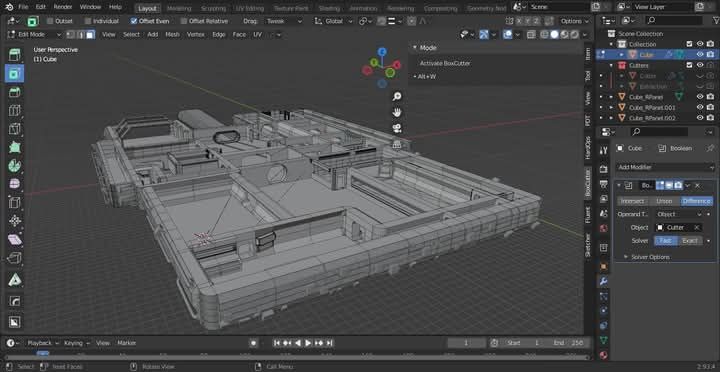The height and width of the screenshot is (372, 720).
Task: Open the Edit Mode dropdown
Action: point(34,34)
